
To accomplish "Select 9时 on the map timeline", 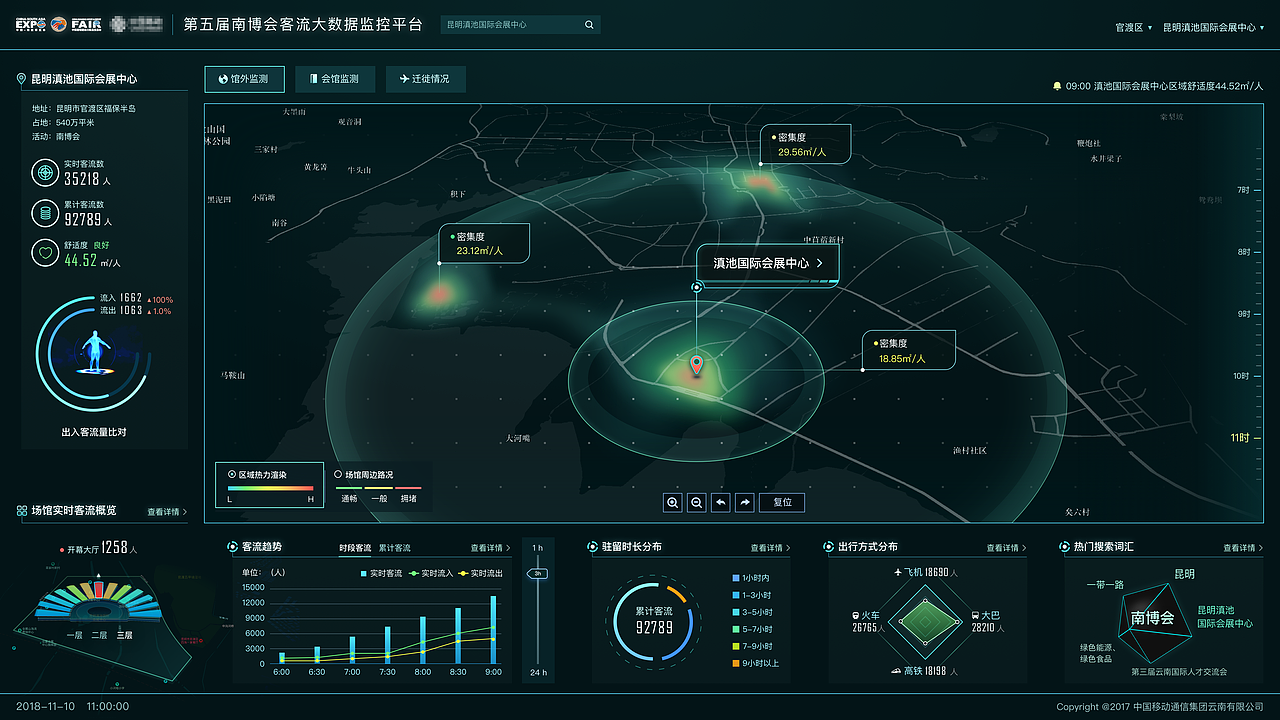I will pos(1242,314).
